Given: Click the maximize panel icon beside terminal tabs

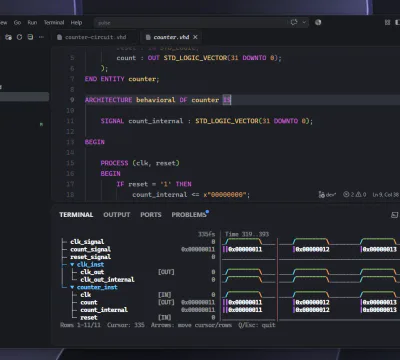Looking at the screenshot, I should click(394, 215).
